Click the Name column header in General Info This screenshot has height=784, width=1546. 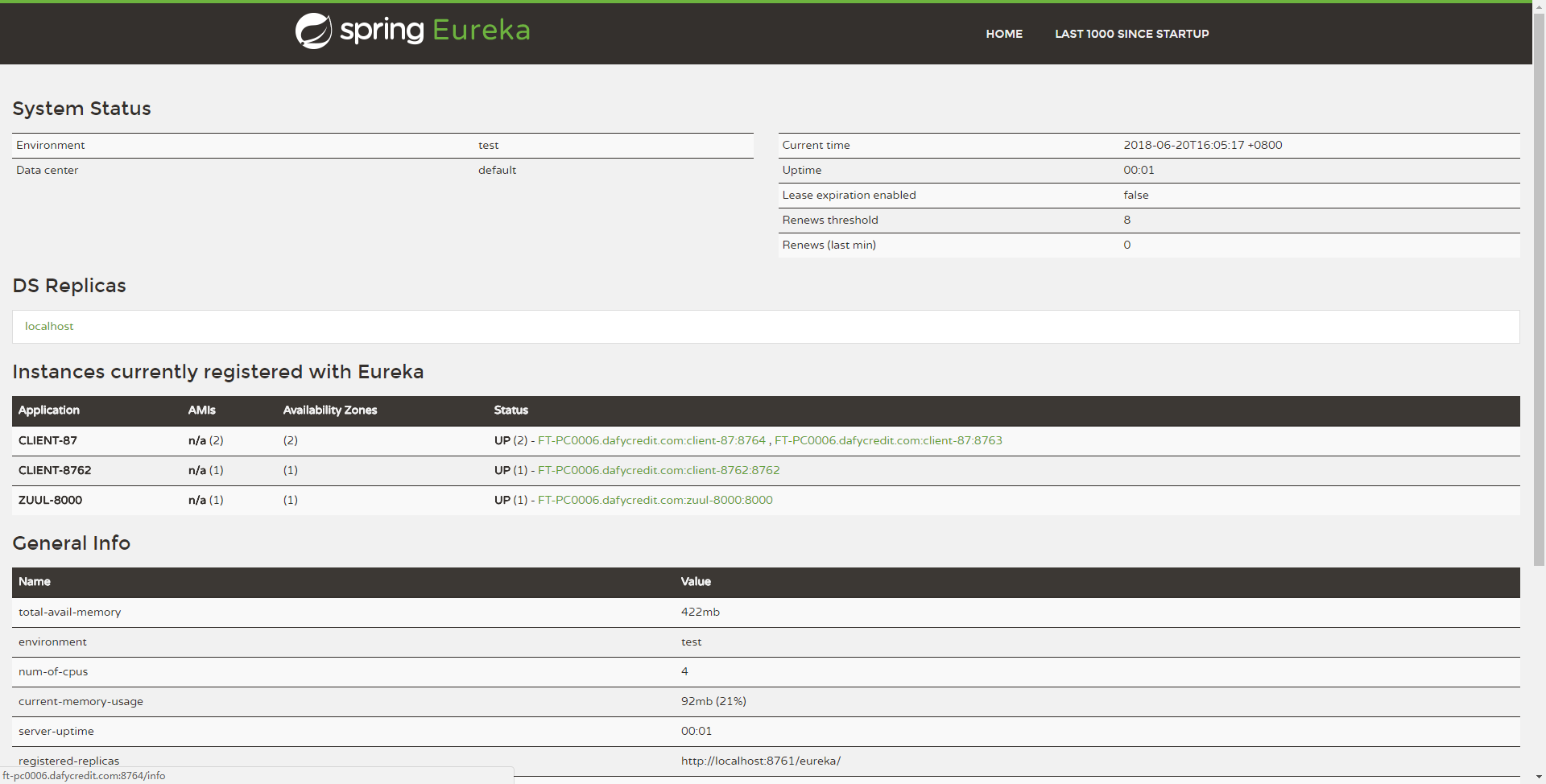[34, 582]
